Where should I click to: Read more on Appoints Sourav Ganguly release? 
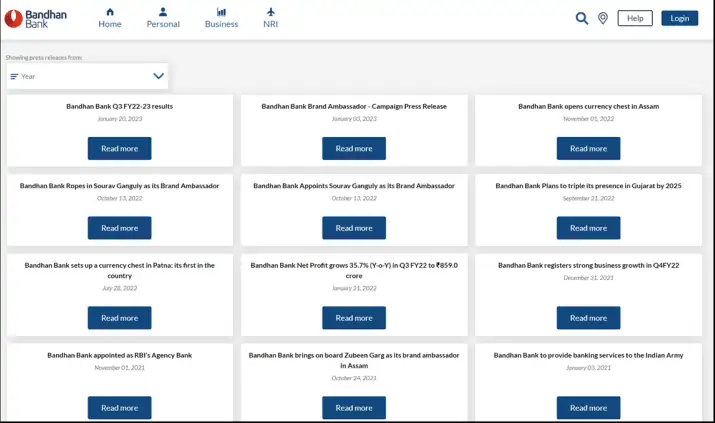point(354,228)
